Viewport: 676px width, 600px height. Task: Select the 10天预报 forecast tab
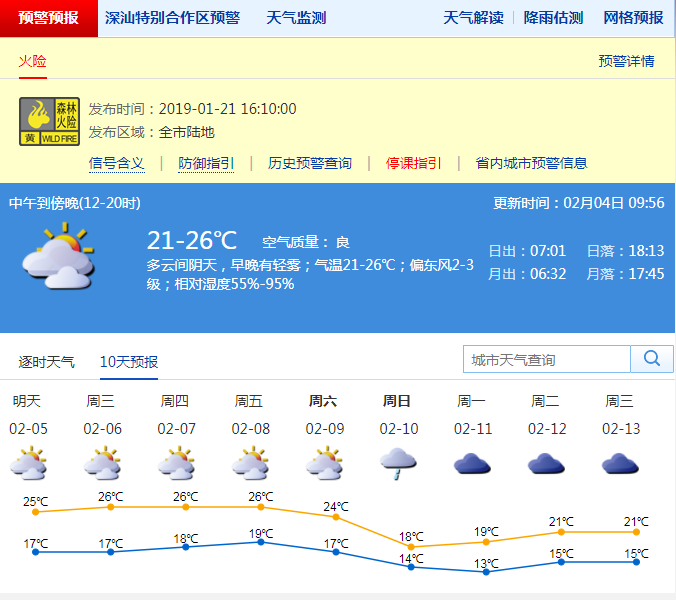point(129,362)
